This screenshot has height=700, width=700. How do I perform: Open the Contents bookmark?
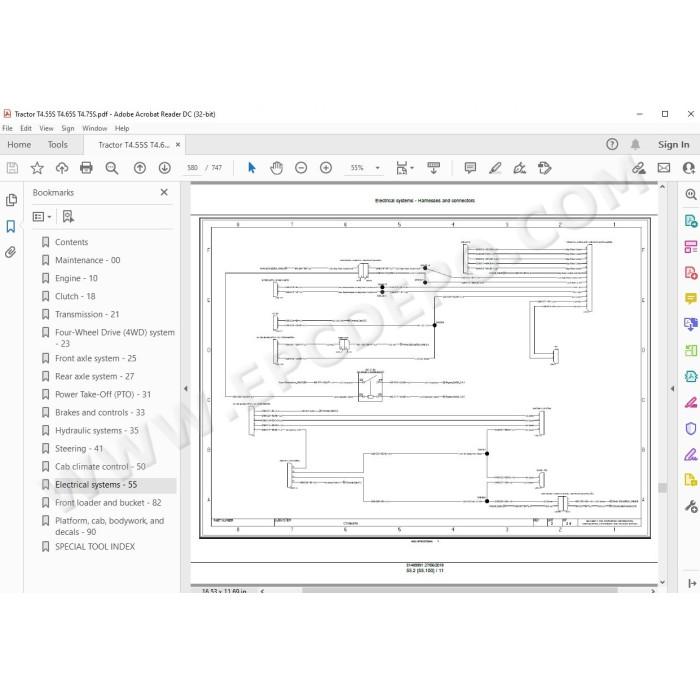pyautogui.click(x=71, y=242)
